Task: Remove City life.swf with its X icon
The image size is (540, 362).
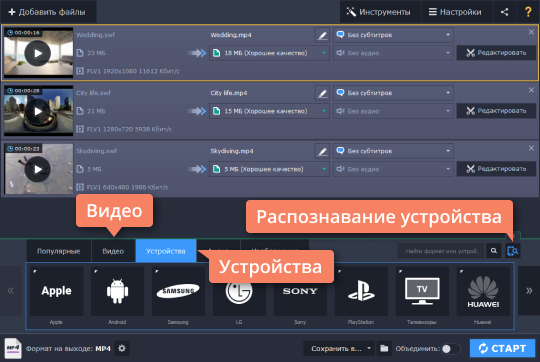Action: 531,90
